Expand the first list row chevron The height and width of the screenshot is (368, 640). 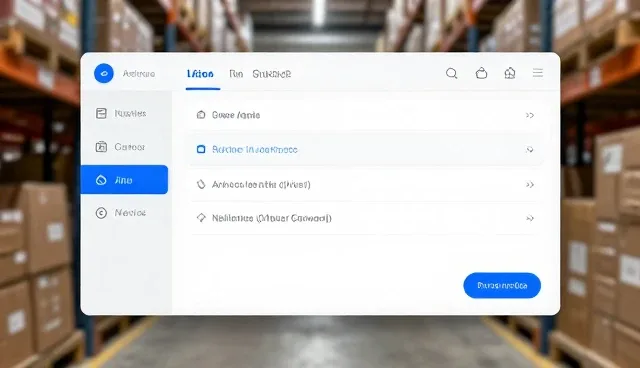coord(530,115)
